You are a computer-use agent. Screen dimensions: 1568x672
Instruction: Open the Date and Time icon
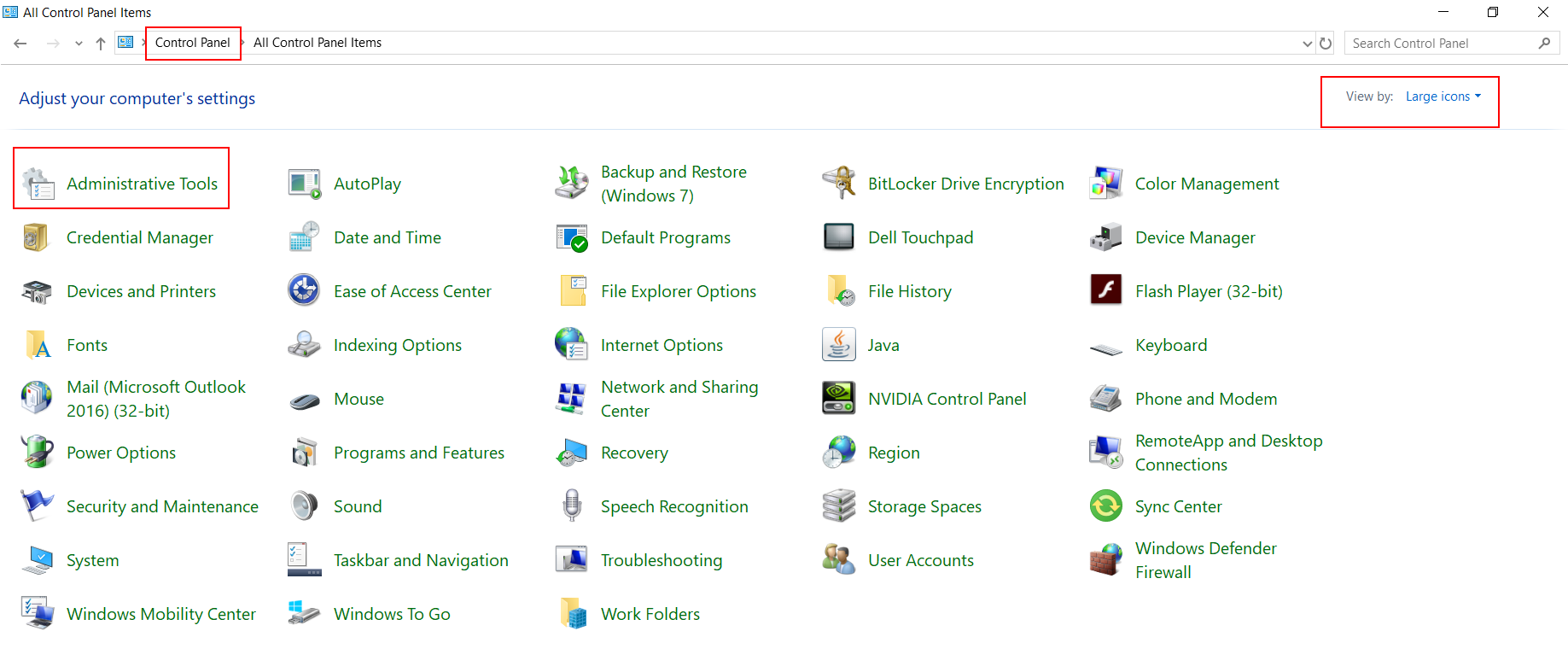(x=305, y=237)
